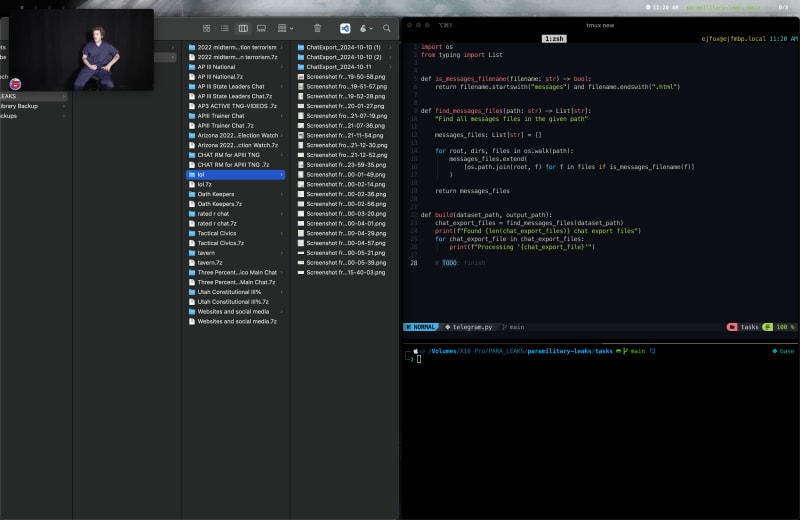Screen dimensions: 800x520
Task: Click the pink folder icon beside 'tasks'
Action: click(x=732, y=327)
